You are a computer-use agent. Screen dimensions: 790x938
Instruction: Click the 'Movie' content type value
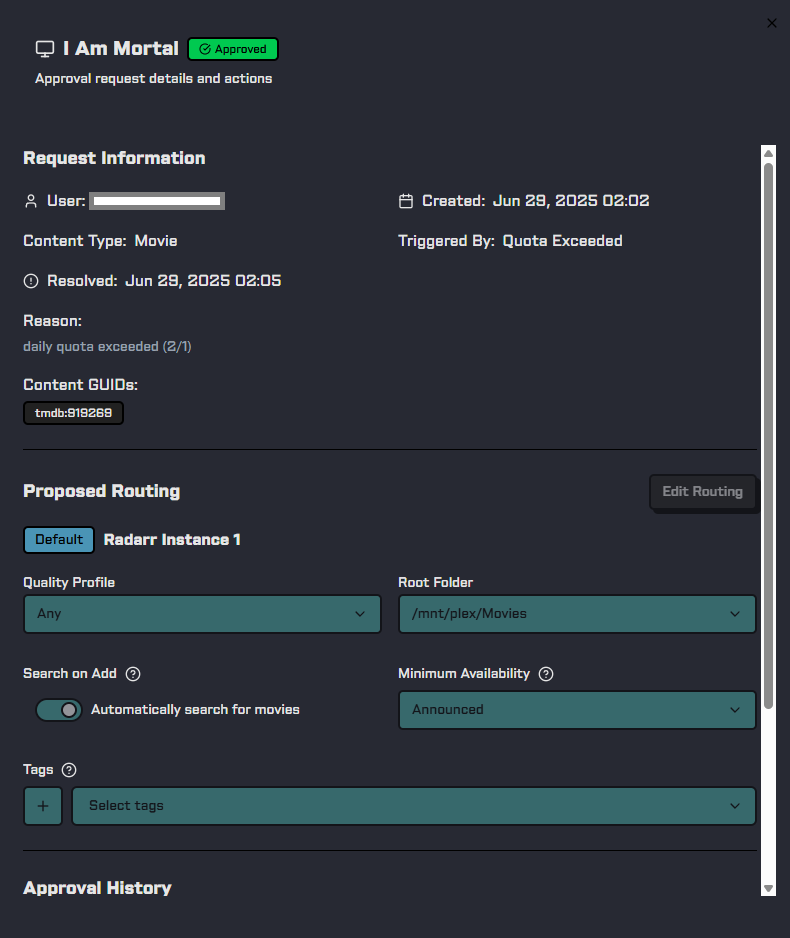(156, 241)
